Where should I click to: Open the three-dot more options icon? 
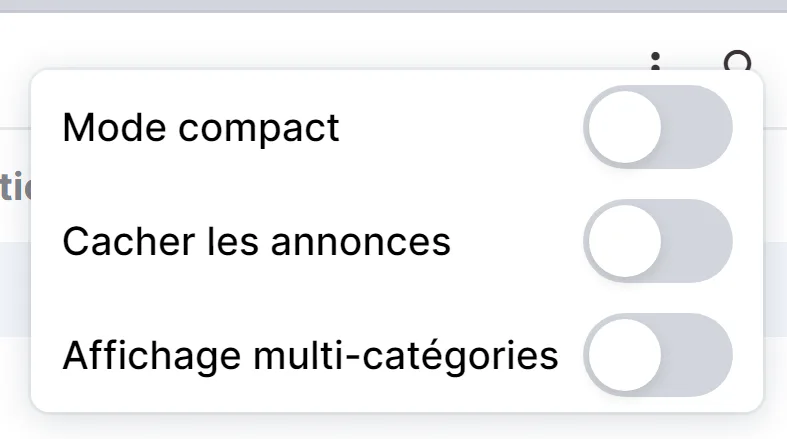coord(655,61)
